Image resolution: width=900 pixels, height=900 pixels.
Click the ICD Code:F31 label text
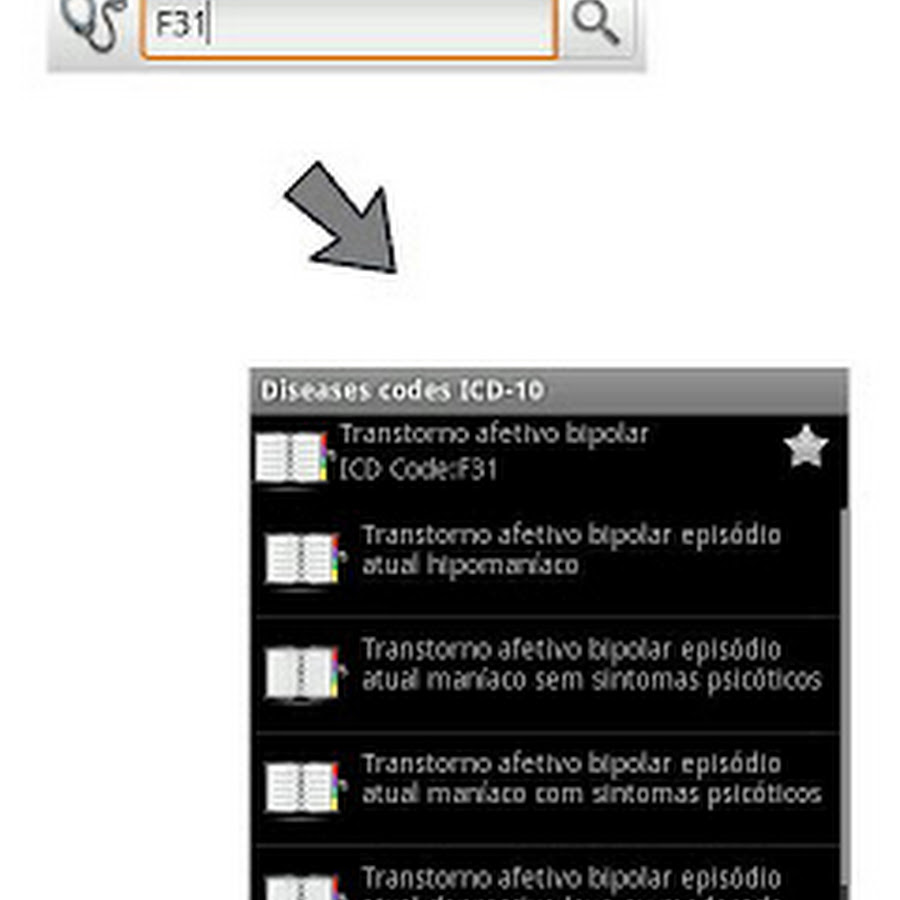tap(418, 470)
